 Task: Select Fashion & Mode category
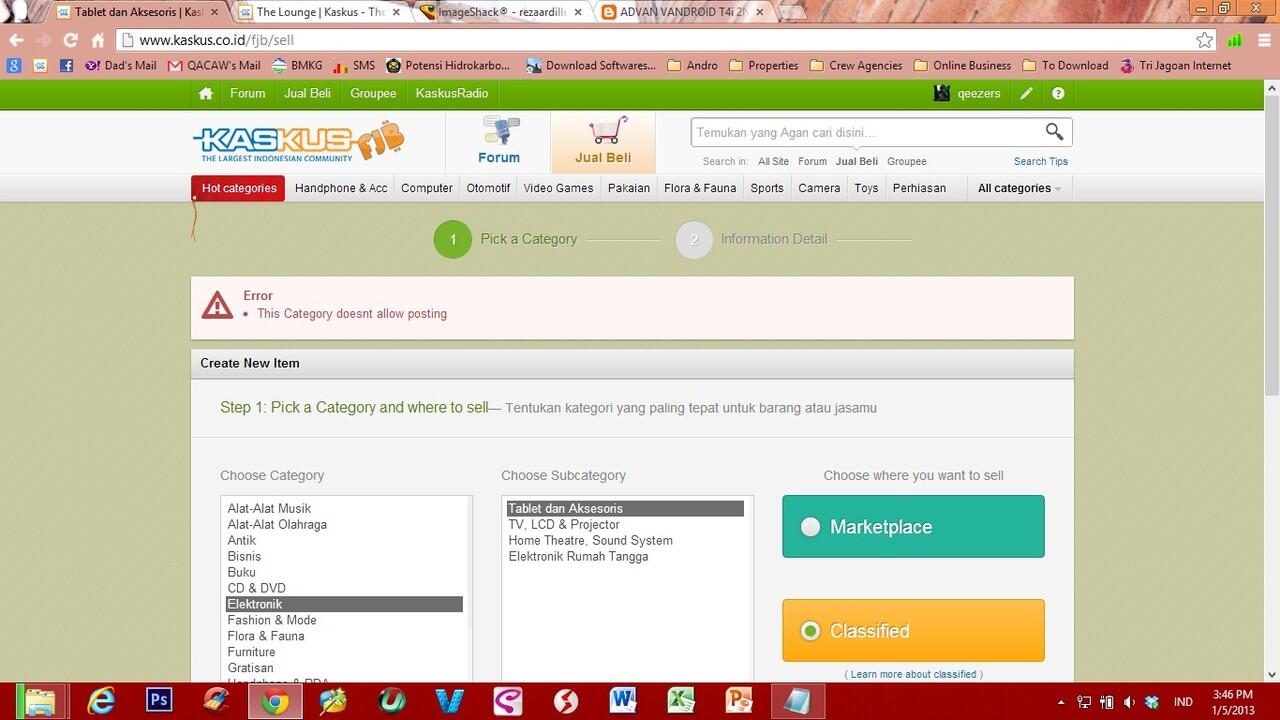pyautogui.click(x=272, y=620)
